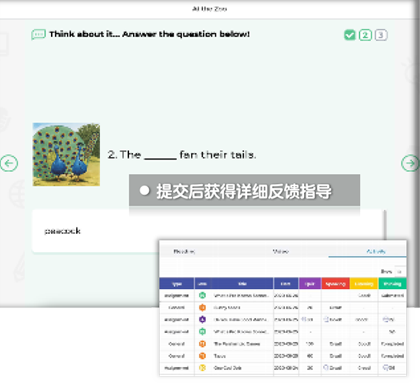Go to the next question with right arrow
Screen dimensions: 420x383
tap(410, 163)
